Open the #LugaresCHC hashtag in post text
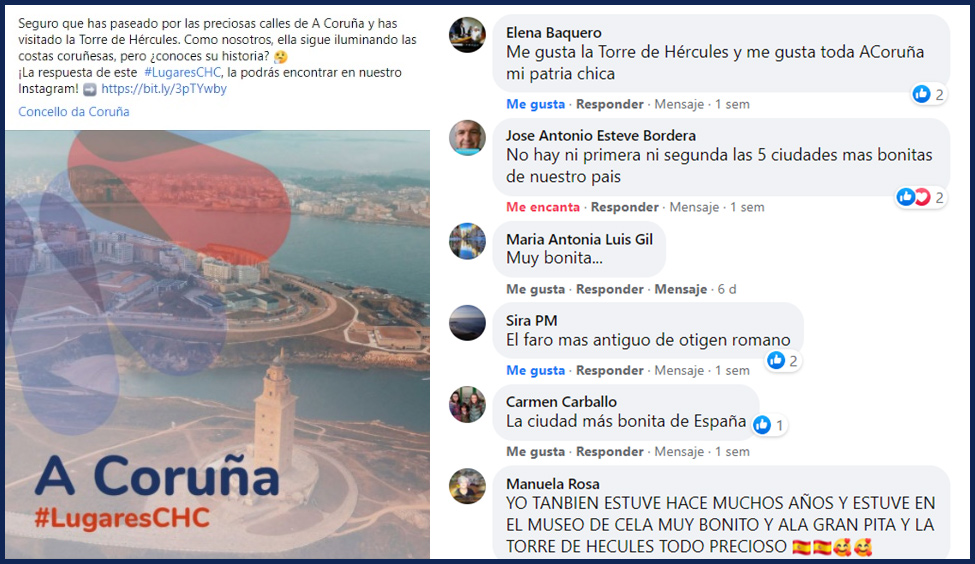Viewport: 975px width, 564px height. point(182,73)
